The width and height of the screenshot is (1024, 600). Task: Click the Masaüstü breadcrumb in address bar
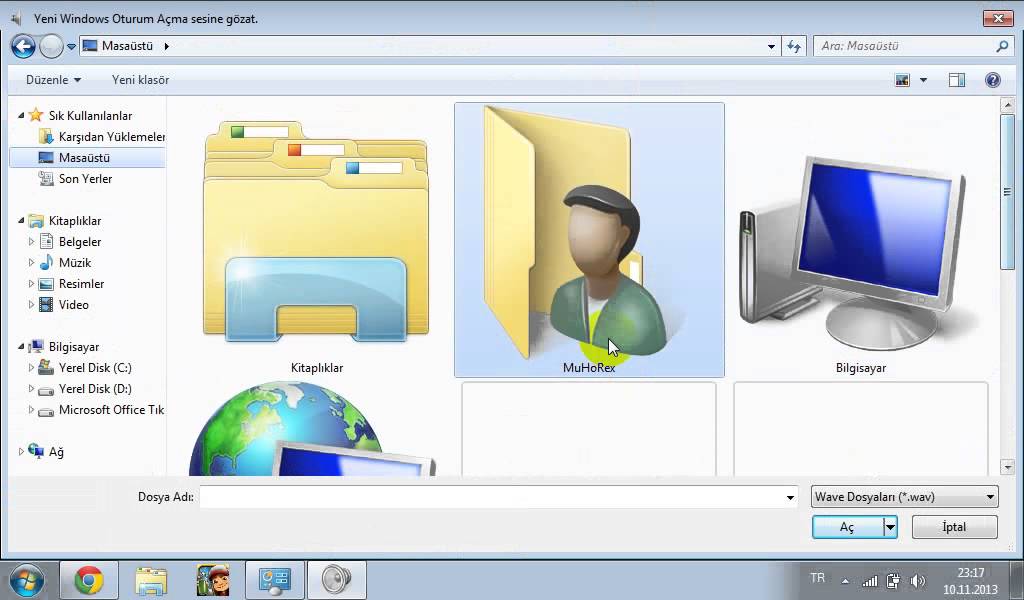[x=127, y=46]
